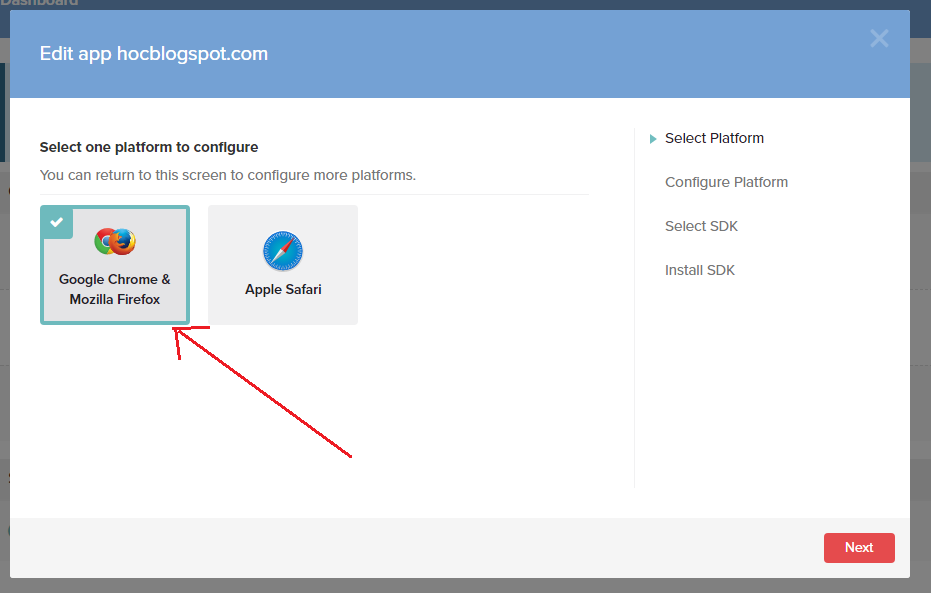The image size is (931, 593).
Task: Go to the Select SDK step
Action: click(701, 226)
